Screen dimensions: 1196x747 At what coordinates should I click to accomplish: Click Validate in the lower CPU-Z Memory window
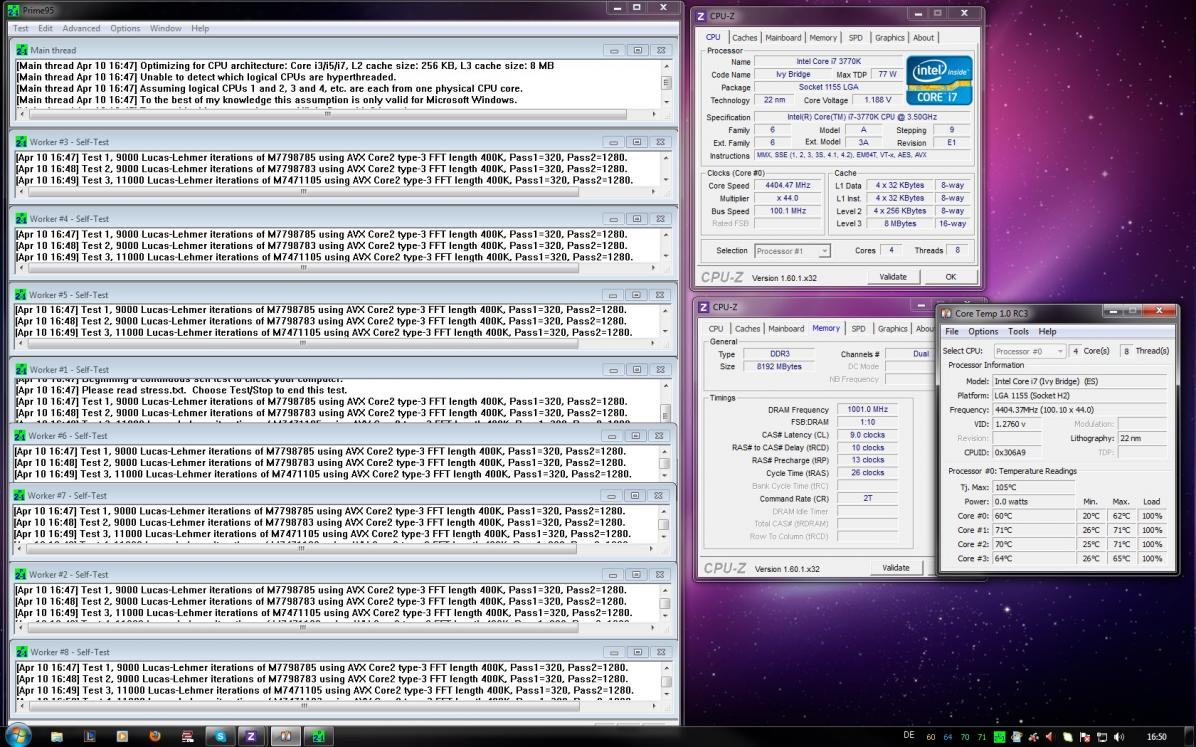click(x=896, y=568)
